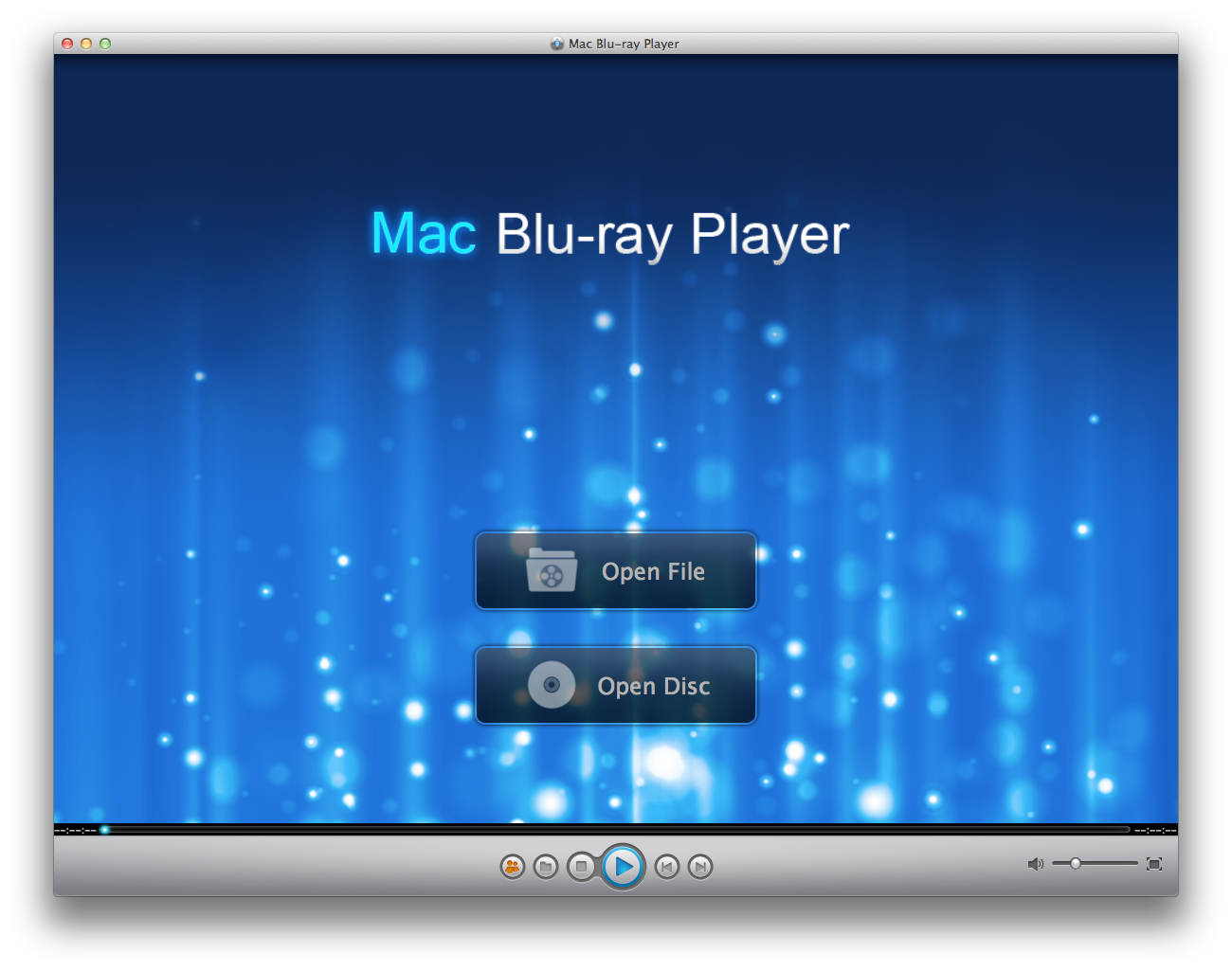The width and height of the screenshot is (1232, 971).
Task: Skip to the next chapter
Action: coord(700,866)
